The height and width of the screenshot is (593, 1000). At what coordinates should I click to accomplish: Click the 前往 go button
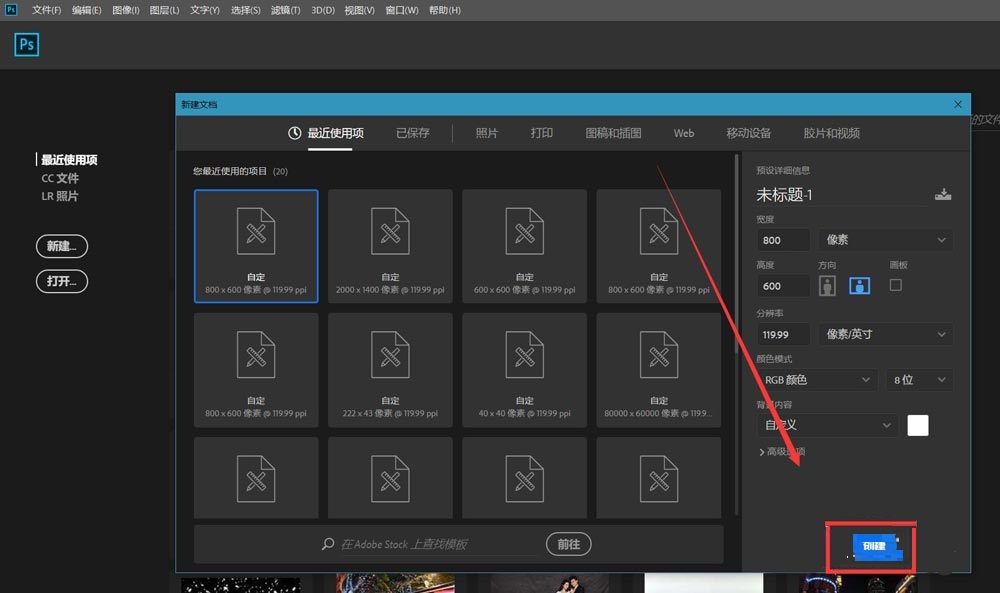click(568, 544)
